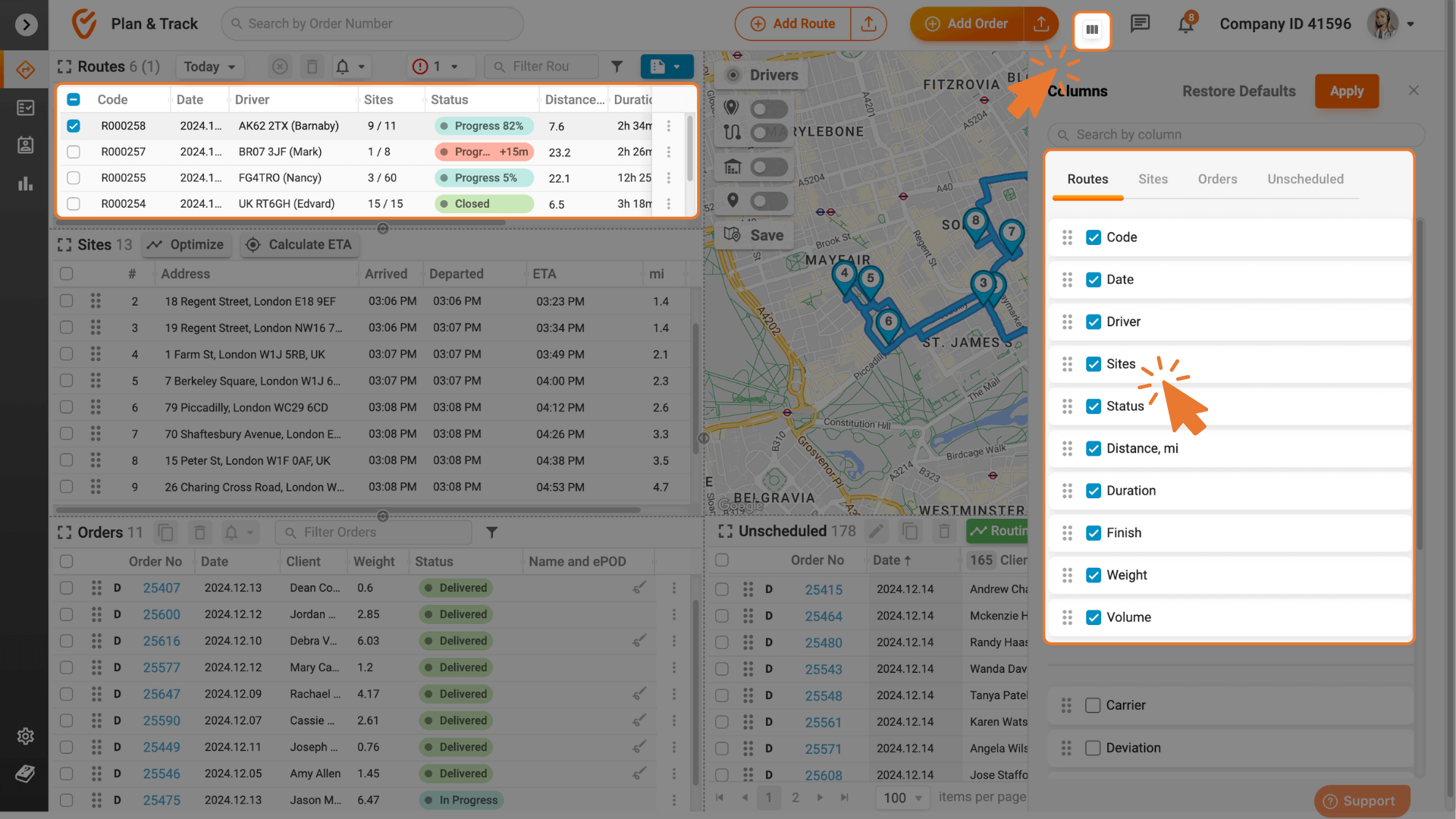Search by Order Number in search field
Screen dimensions: 1456x819
(373, 22)
